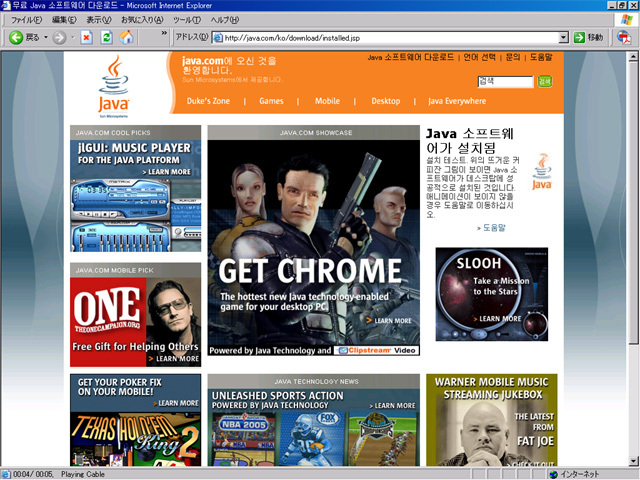Open the 表示(V) menu
Image resolution: width=640 pixels, height=480 pixels.
click(99, 20)
